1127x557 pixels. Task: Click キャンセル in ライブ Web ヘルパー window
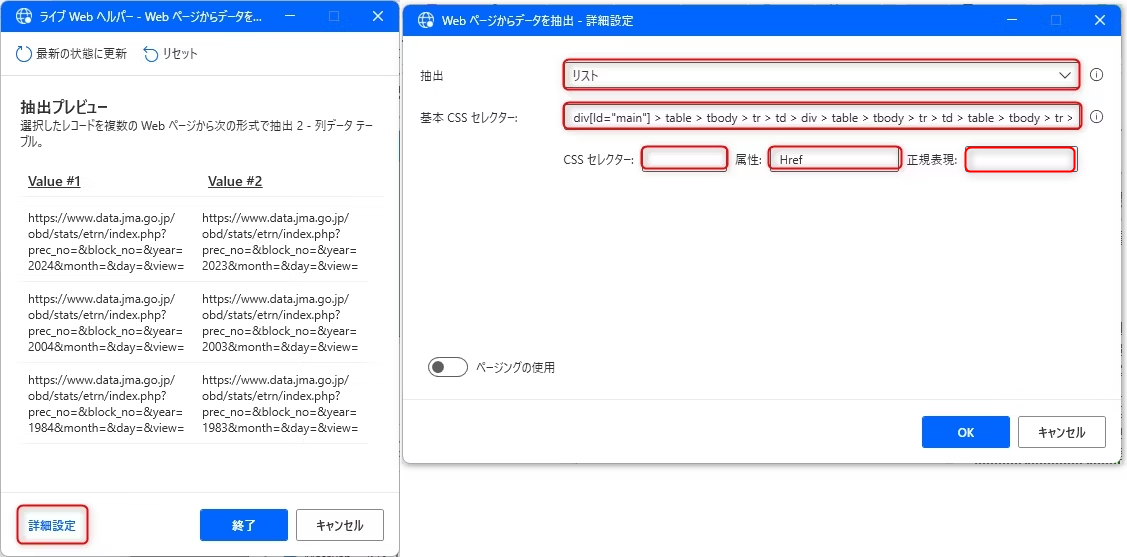point(340,525)
